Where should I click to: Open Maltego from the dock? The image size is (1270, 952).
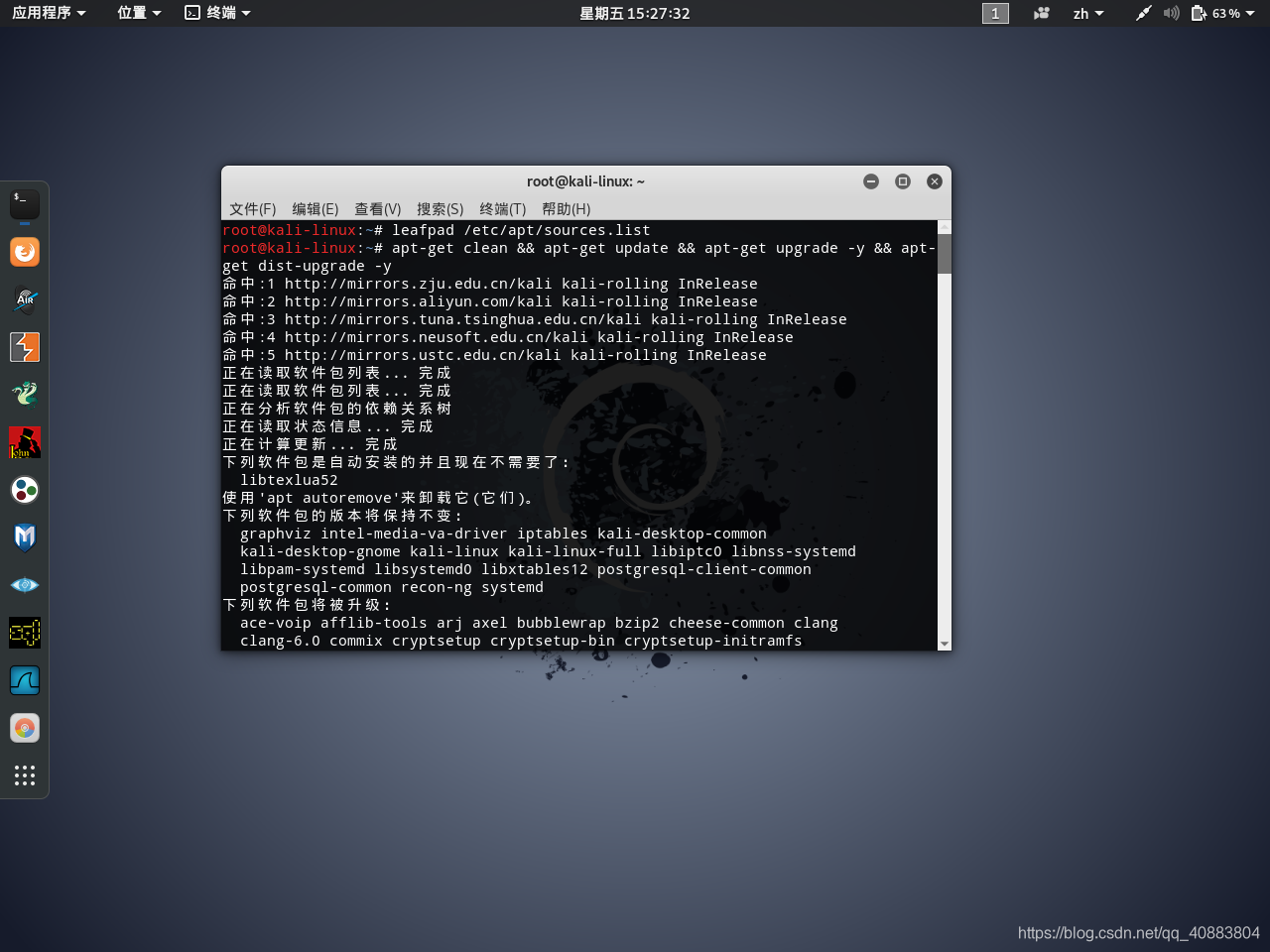25,490
